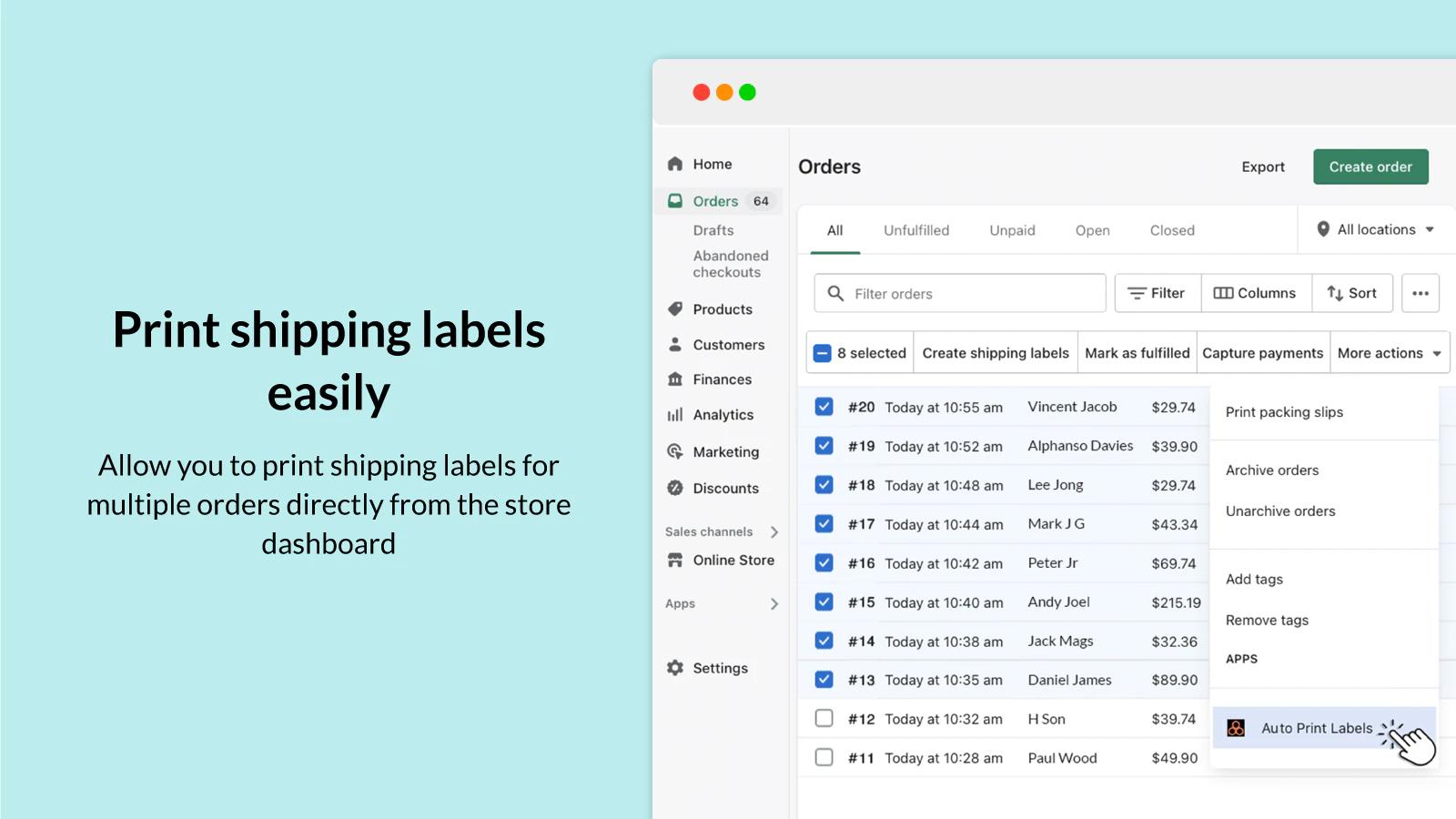This screenshot has height=819, width=1456.
Task: Uncheck order #20 from Vincent Jacob
Action: click(824, 407)
